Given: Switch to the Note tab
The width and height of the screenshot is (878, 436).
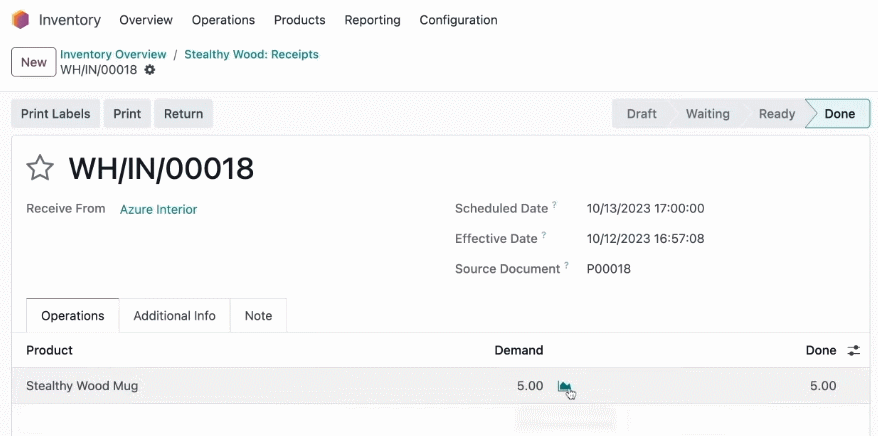Looking at the screenshot, I should point(258,316).
